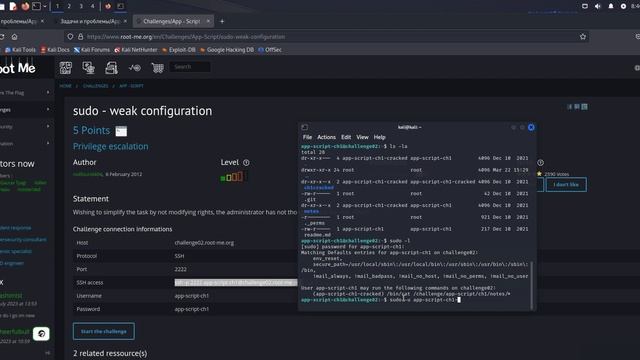
Task: Open the Kali Docs bookmark
Action: [55, 50]
